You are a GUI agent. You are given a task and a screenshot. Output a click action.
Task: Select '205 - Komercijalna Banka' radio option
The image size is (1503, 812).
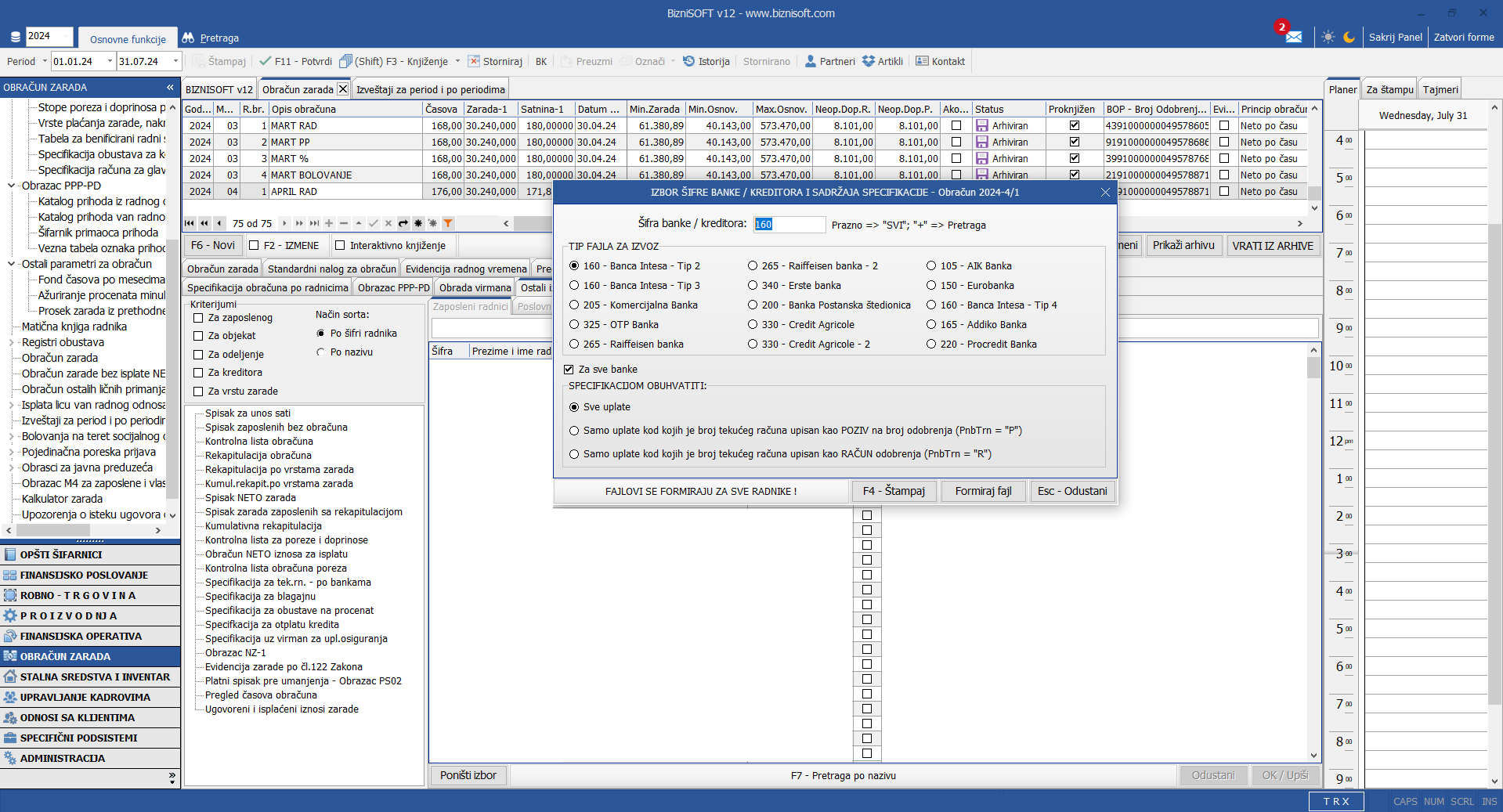click(574, 305)
